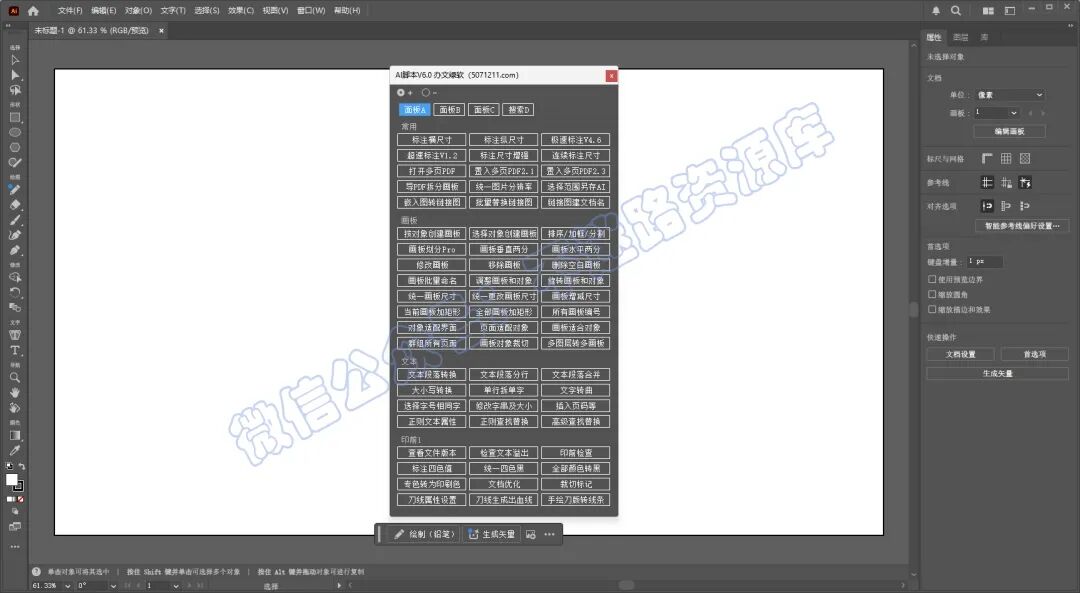
Task: Close the 未标题-1 document tab
Action: point(161,30)
